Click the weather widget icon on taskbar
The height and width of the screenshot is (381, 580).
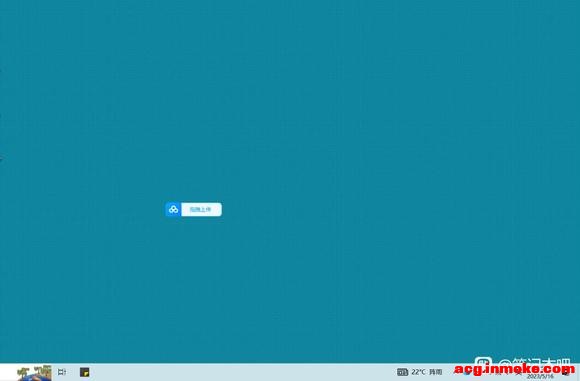[402, 372]
